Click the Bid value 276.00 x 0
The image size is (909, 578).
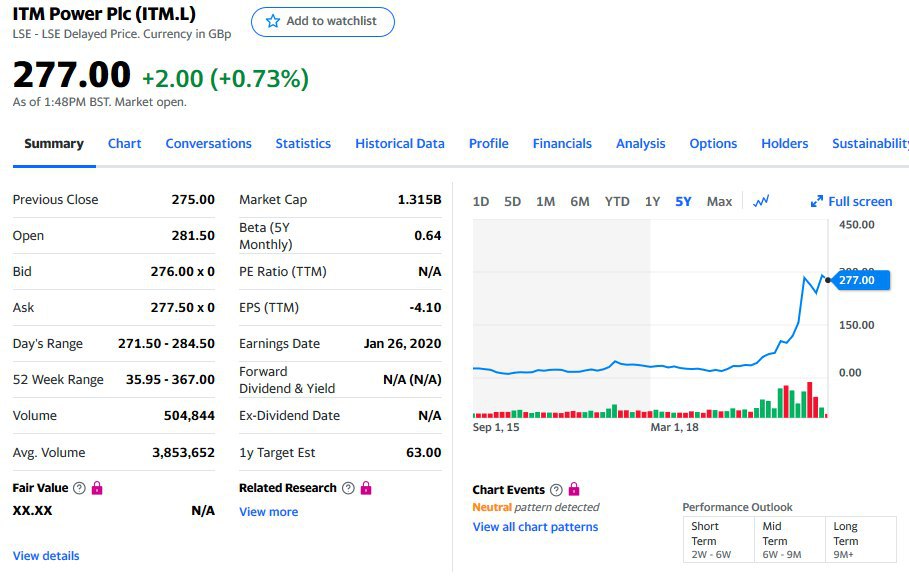pos(183,271)
